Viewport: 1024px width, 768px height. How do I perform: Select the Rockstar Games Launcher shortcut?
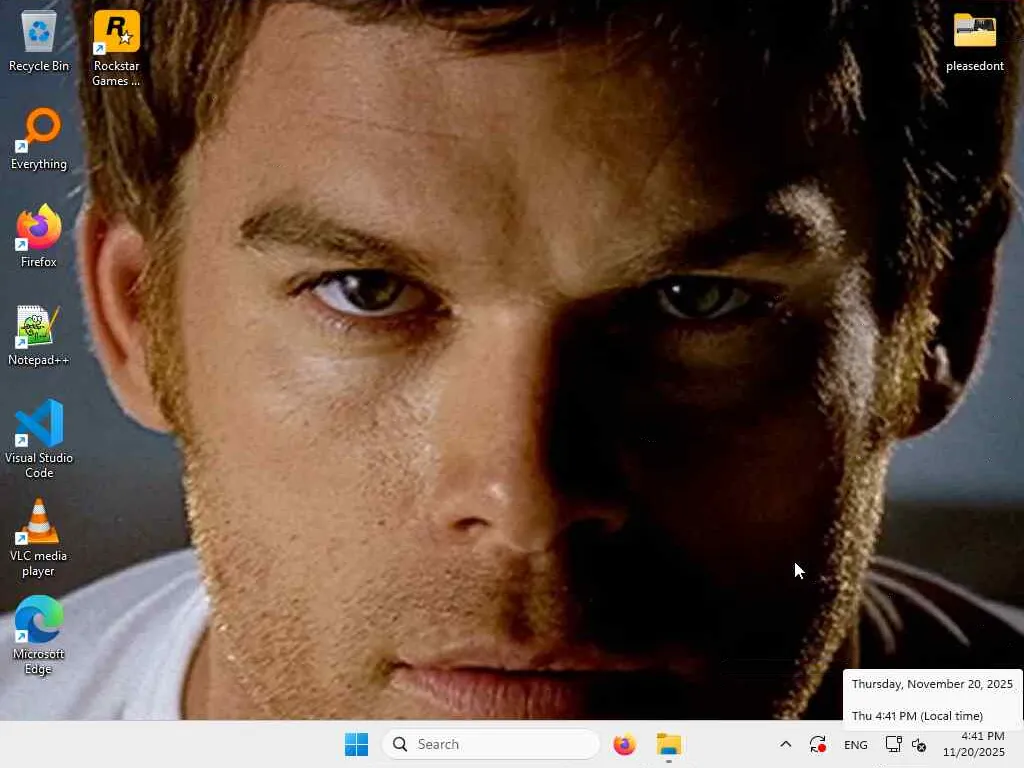point(116,48)
